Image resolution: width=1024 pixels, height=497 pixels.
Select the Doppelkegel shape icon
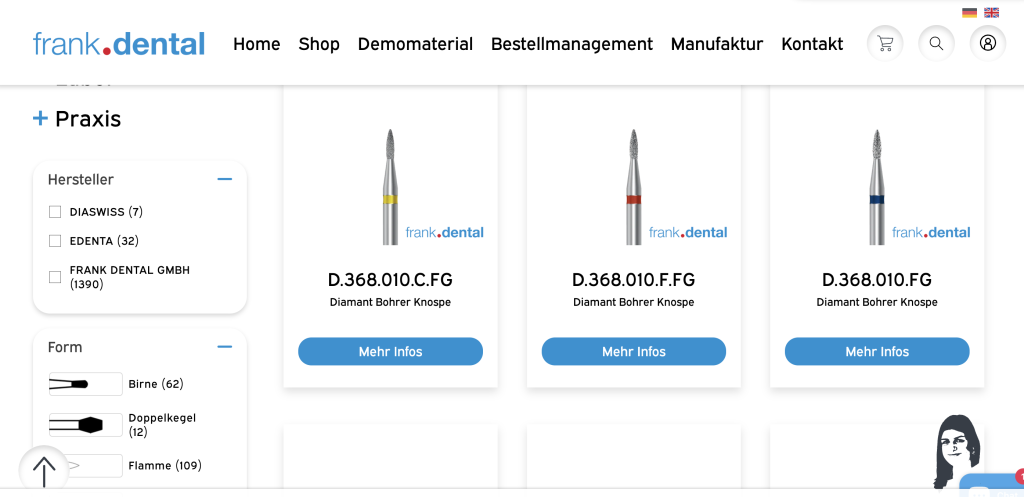click(x=86, y=425)
